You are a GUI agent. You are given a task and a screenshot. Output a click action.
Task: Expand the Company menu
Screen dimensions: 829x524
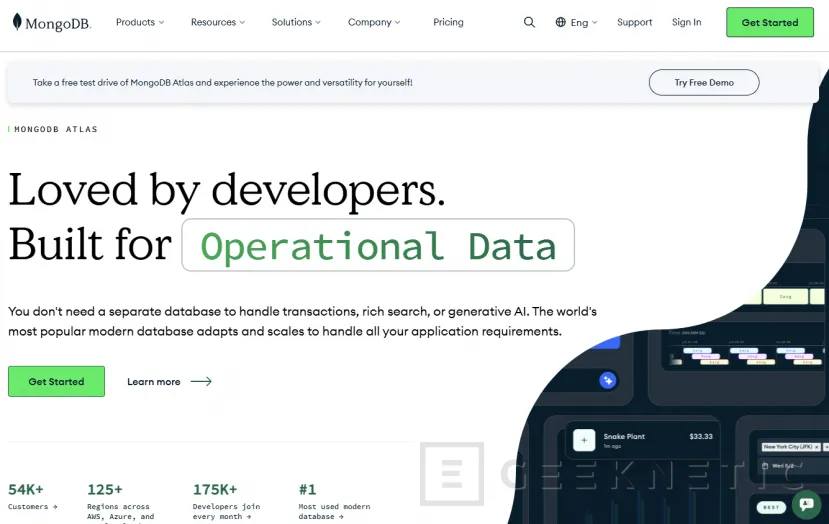click(374, 22)
